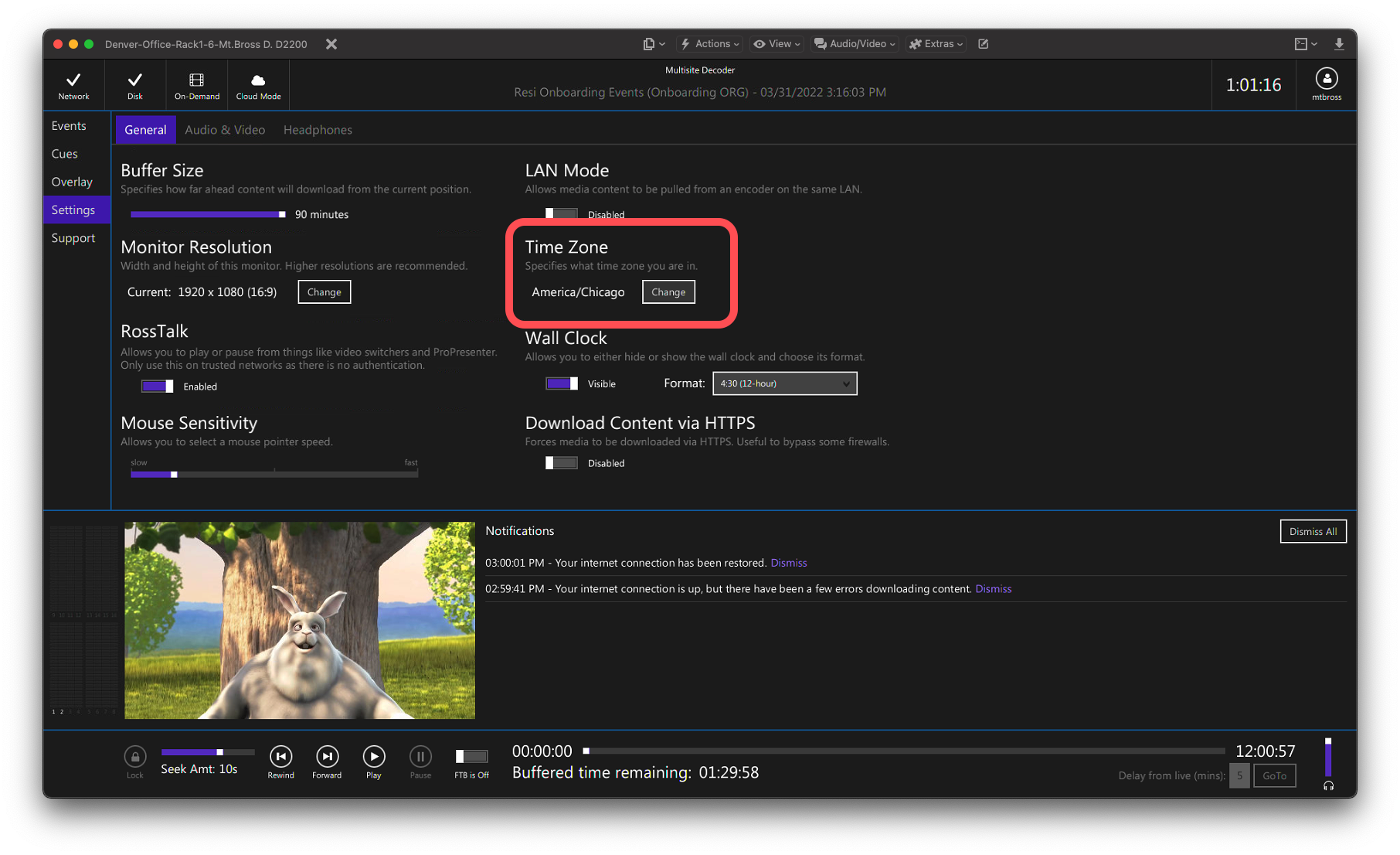Click the Cloud Mode icon

(x=258, y=80)
